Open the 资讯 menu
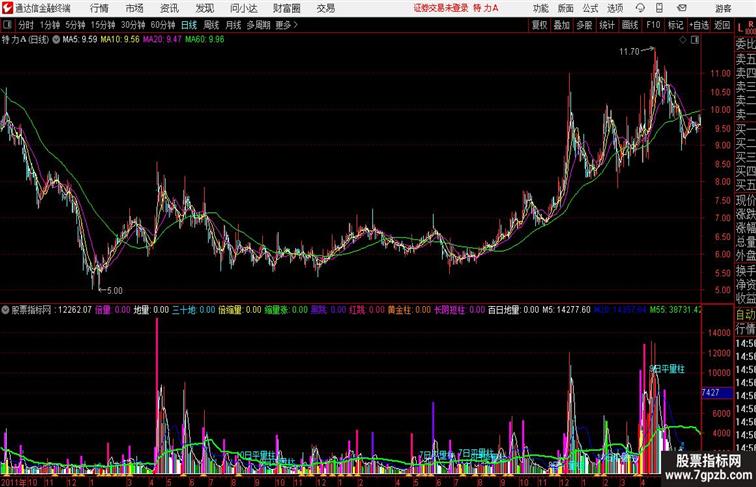This screenshot has height=487, width=756. pos(169,8)
